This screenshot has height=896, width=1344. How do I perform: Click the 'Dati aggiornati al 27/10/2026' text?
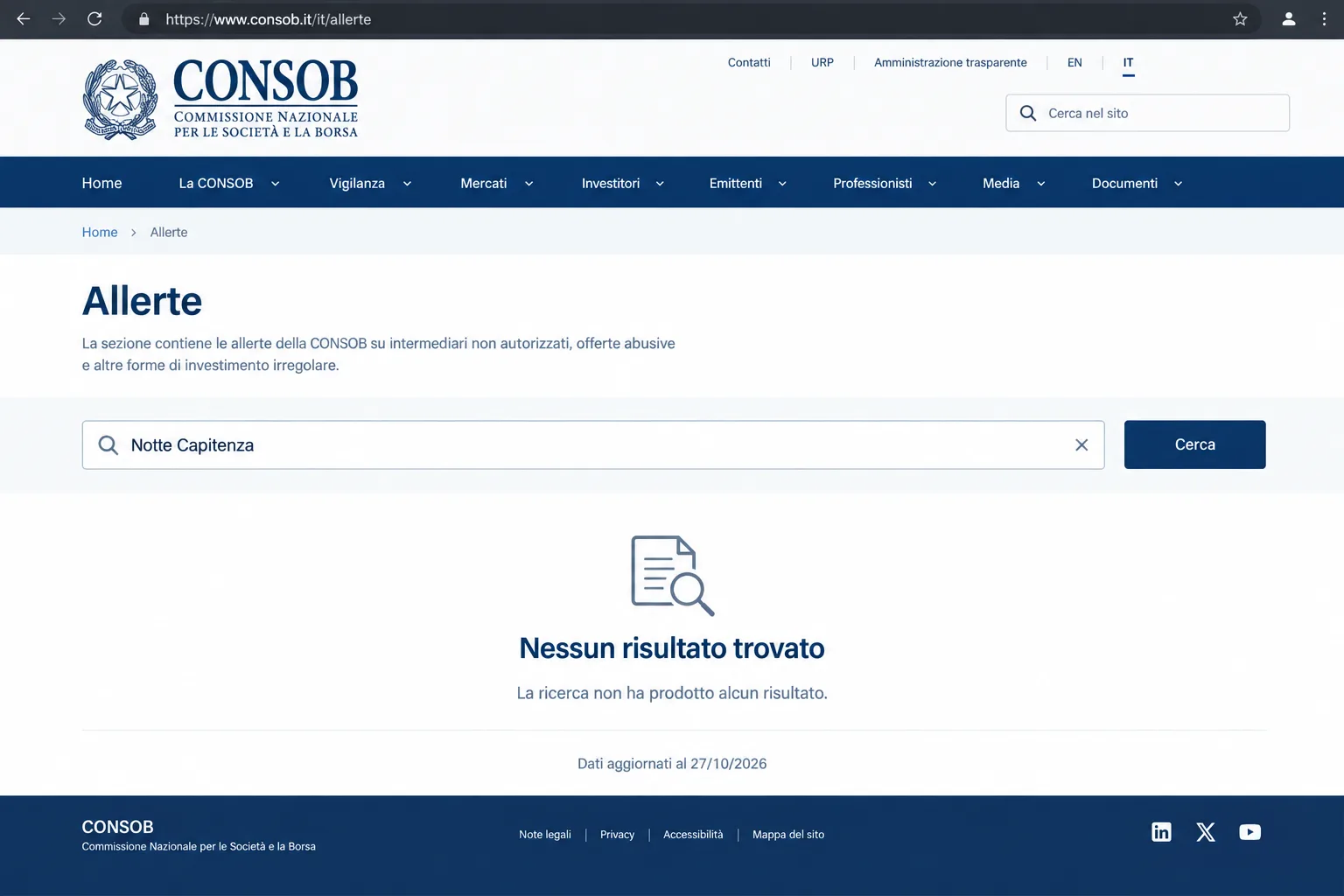click(672, 763)
